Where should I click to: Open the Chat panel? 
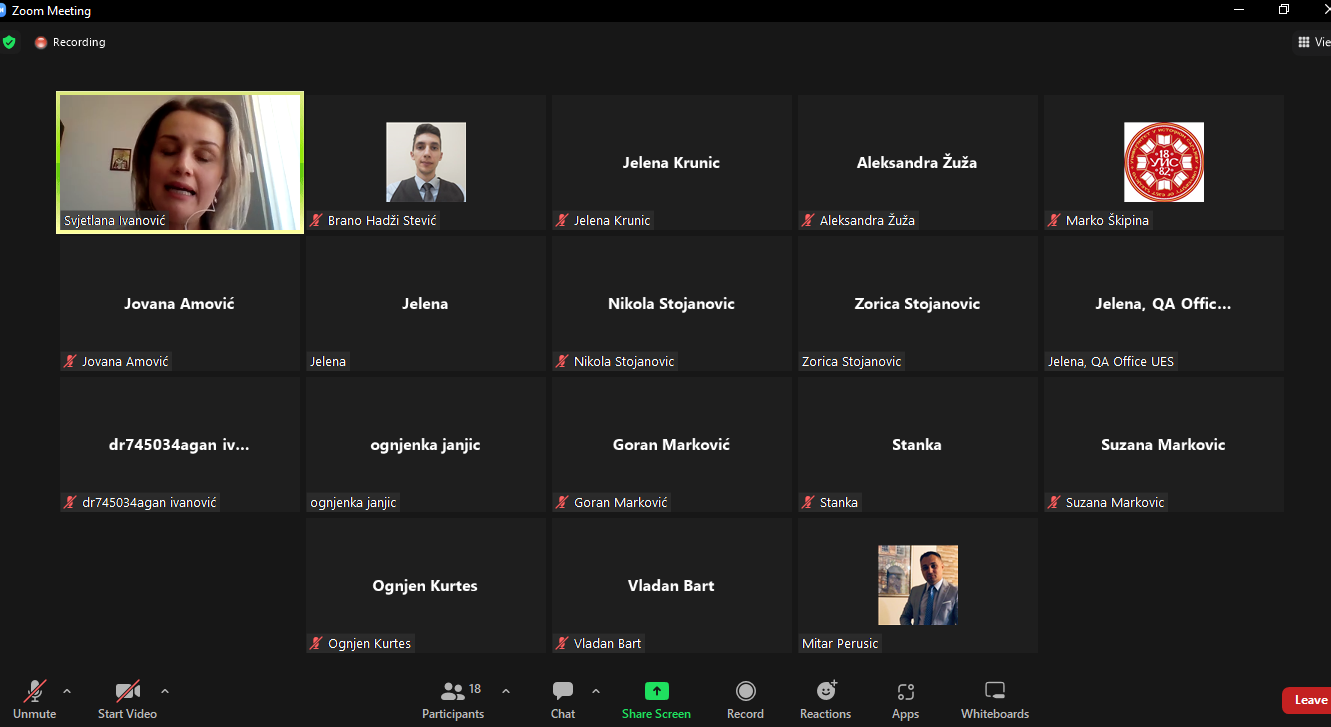pyautogui.click(x=563, y=700)
